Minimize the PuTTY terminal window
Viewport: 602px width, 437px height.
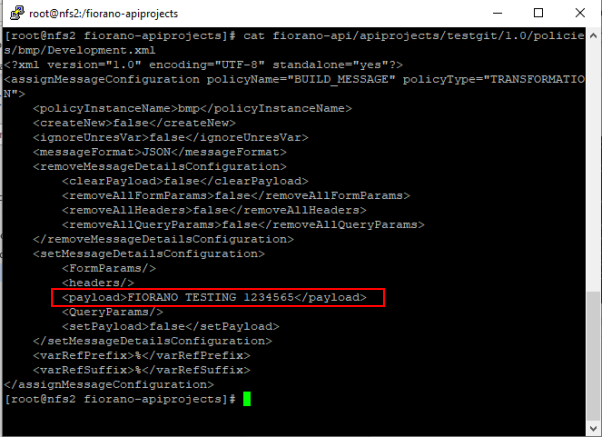(x=498, y=13)
